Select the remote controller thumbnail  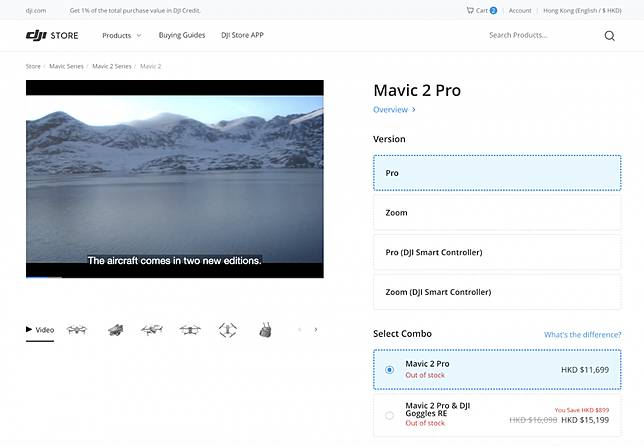click(265, 329)
